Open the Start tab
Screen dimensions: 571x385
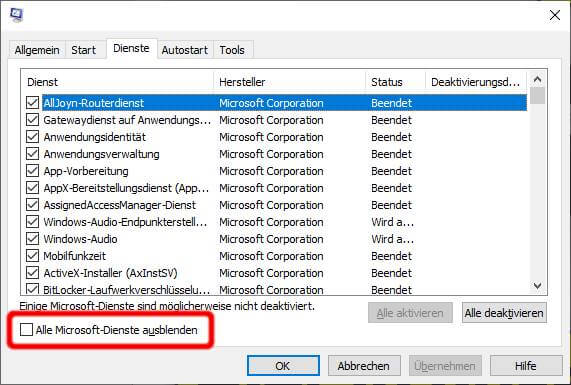pos(83,50)
